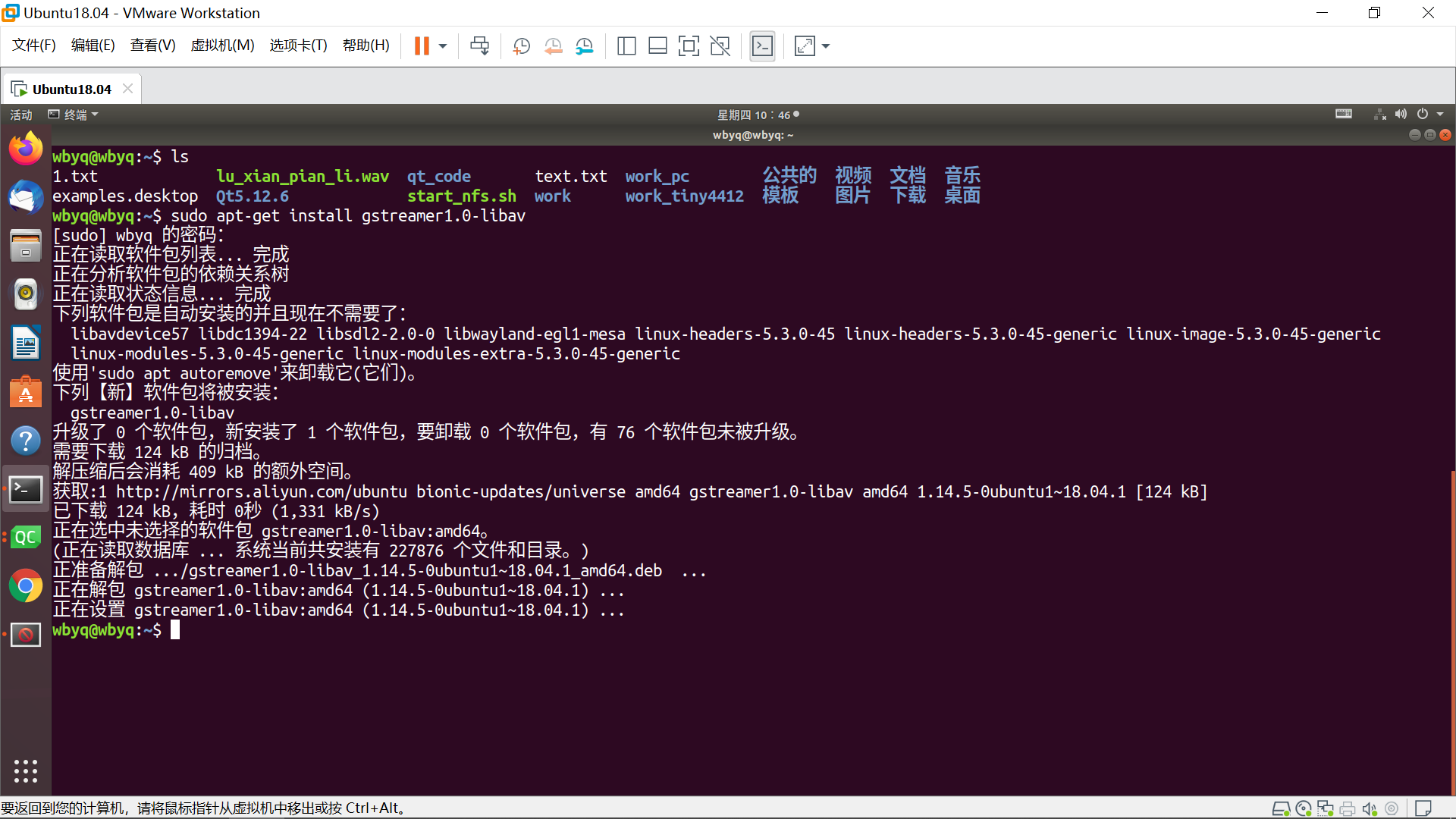Open Google Chrome in the dock
Screen dimensions: 1456x819
[x=25, y=586]
